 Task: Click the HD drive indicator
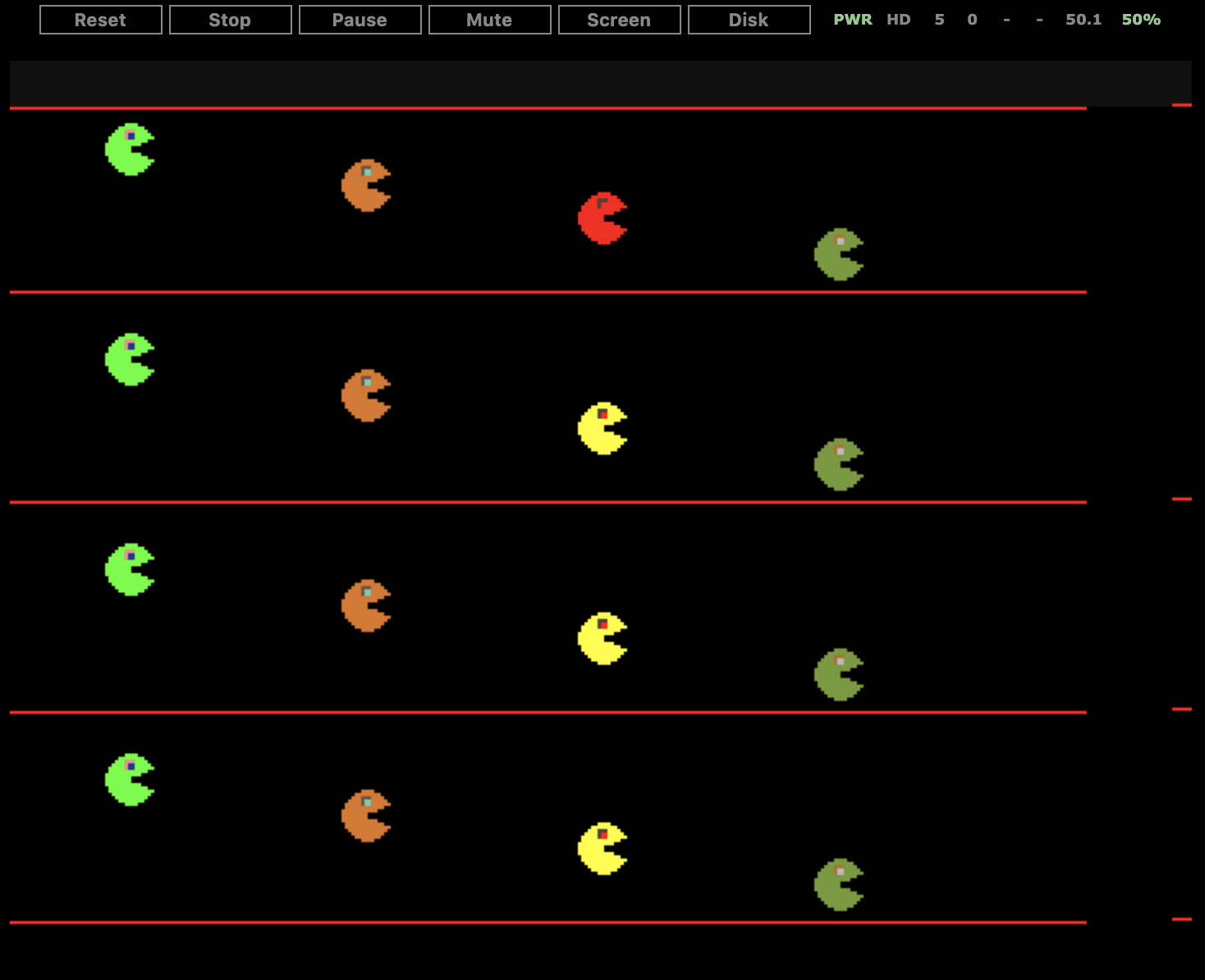pyautogui.click(x=899, y=20)
